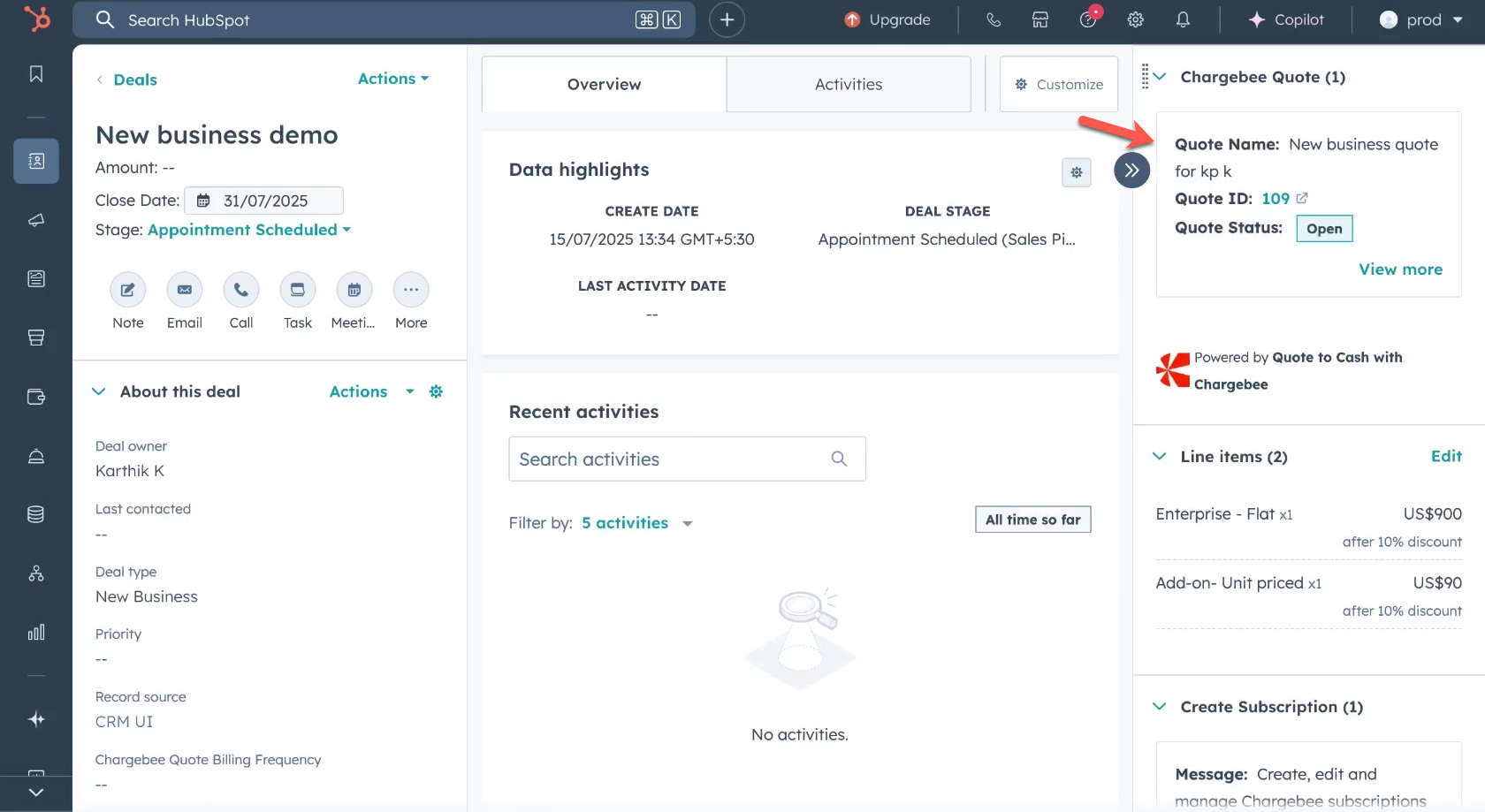The width and height of the screenshot is (1485, 812).
Task: Click View more in Chargebee Quote card
Action: 1400,269
